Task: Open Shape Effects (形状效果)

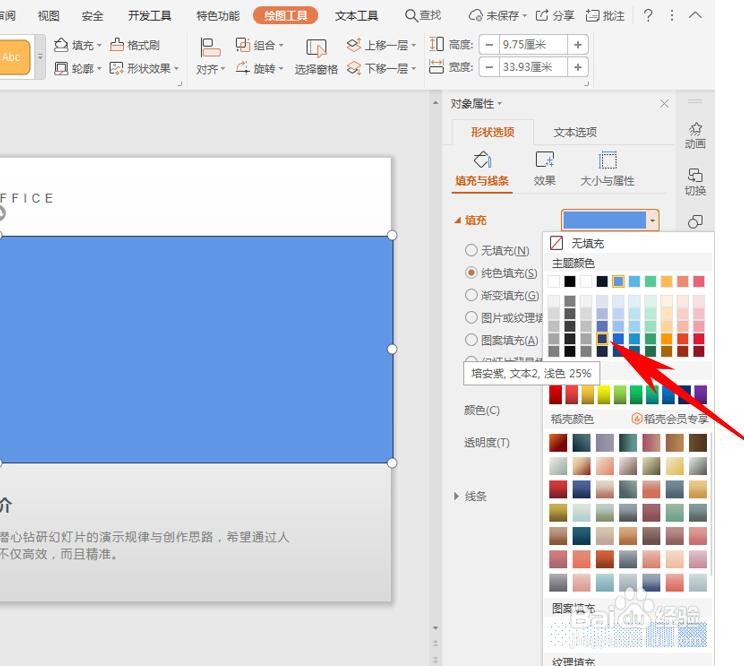Action: [x=116, y=68]
